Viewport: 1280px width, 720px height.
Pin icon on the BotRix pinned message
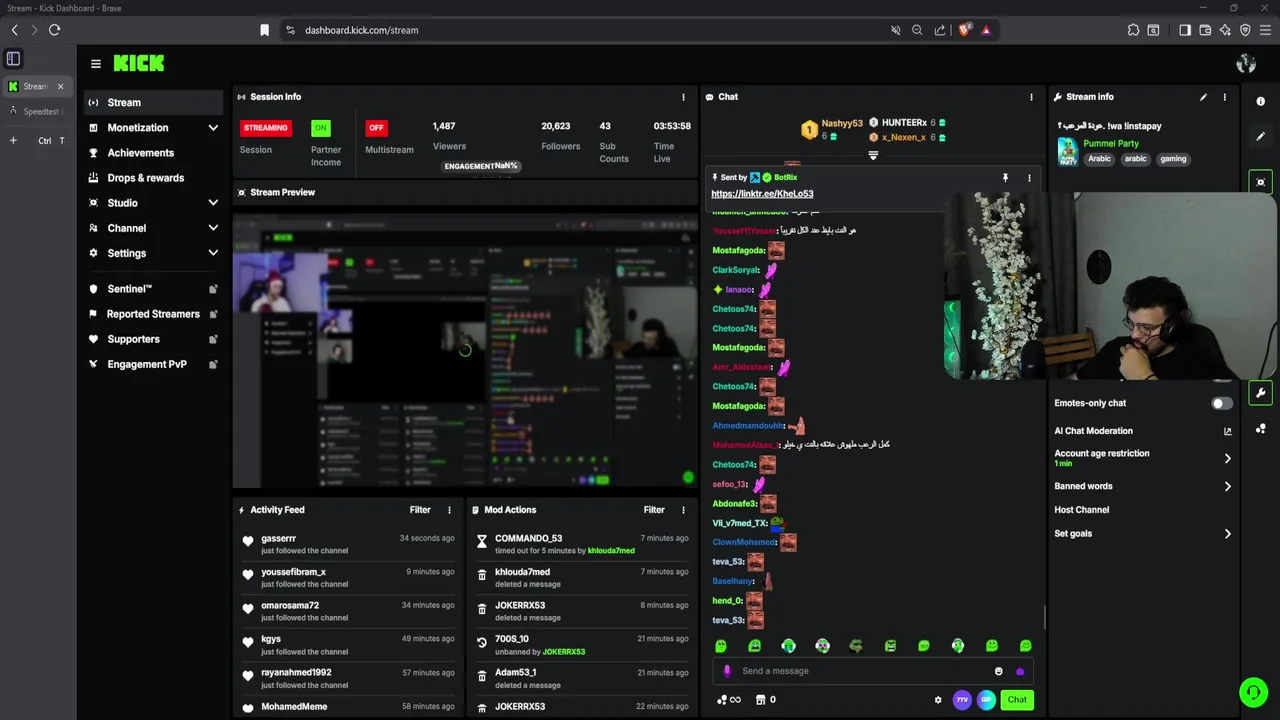coord(1005,178)
